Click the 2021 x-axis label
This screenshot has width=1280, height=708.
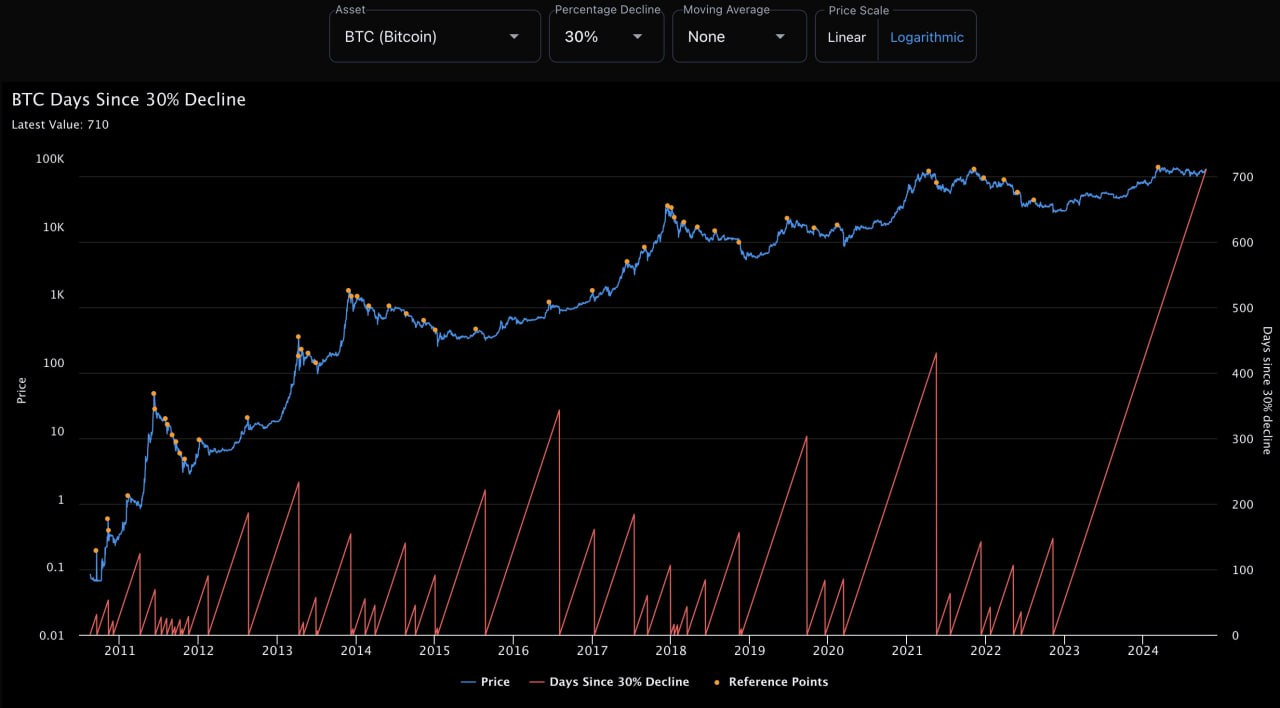click(907, 652)
